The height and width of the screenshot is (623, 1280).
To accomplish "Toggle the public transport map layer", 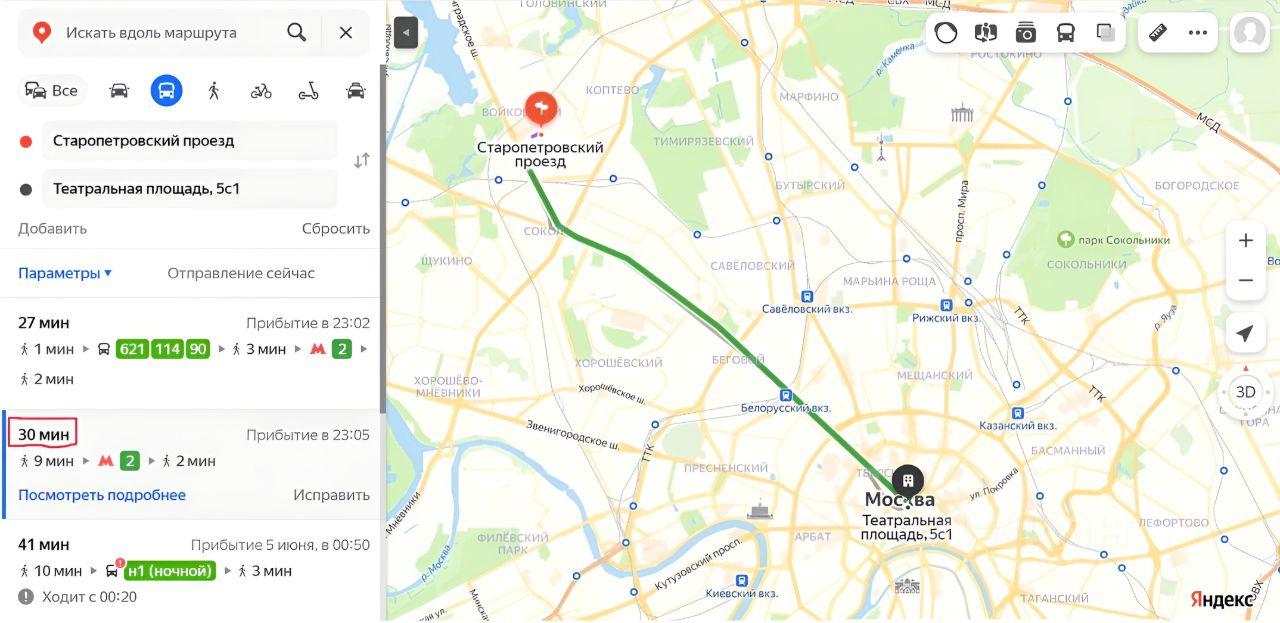I will 1066,32.
